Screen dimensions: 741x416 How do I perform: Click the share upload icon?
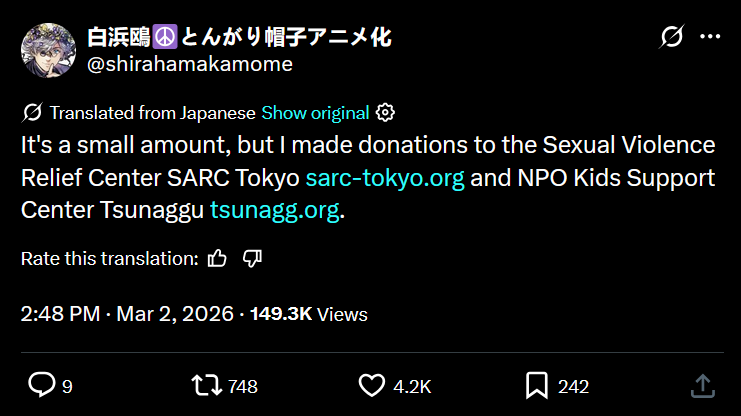click(702, 385)
